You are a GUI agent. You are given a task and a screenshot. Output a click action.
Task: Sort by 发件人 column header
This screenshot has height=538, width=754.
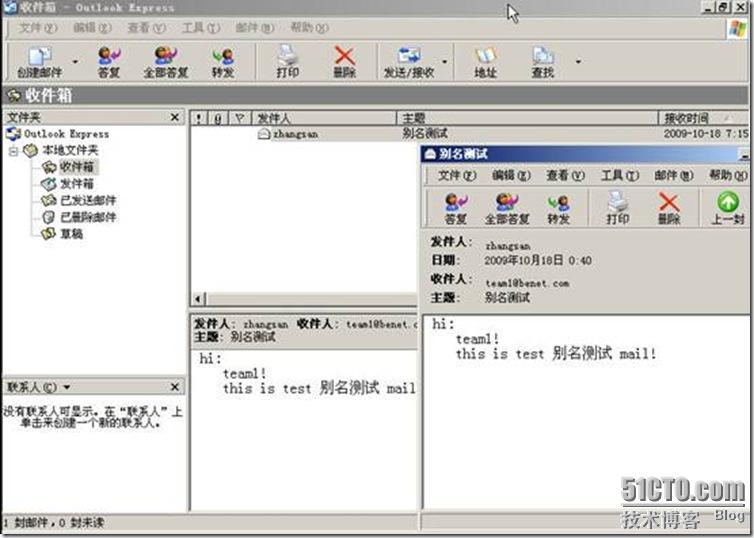pyautogui.click(x=323, y=118)
